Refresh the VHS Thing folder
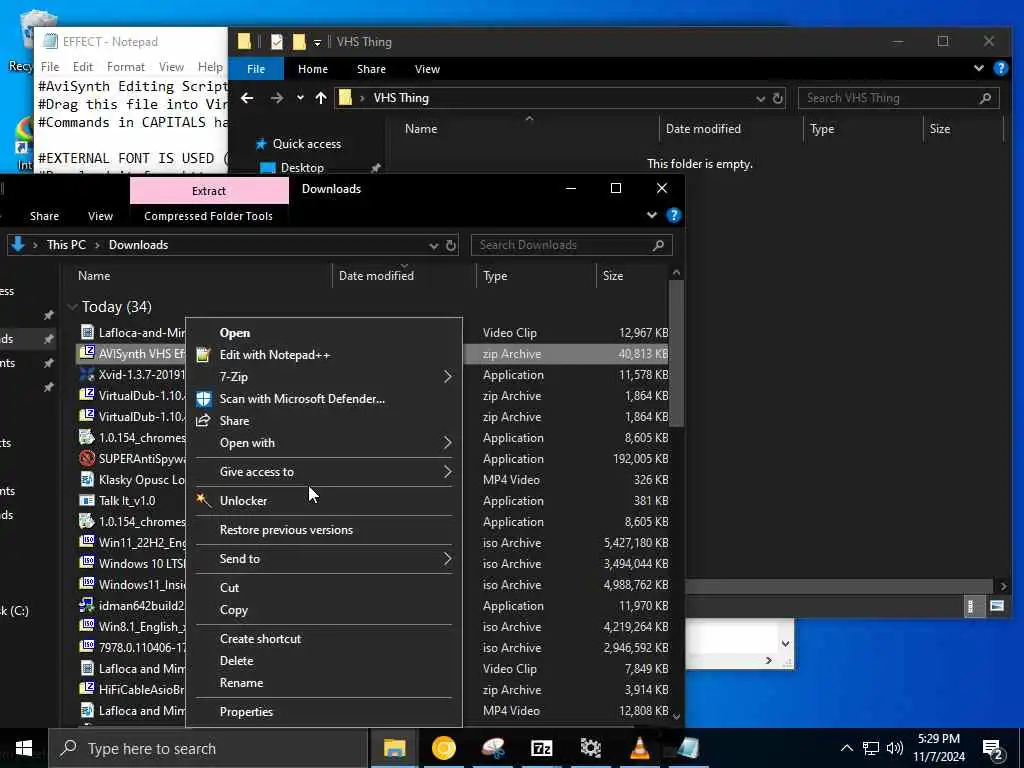This screenshot has height=768, width=1024. [778, 99]
